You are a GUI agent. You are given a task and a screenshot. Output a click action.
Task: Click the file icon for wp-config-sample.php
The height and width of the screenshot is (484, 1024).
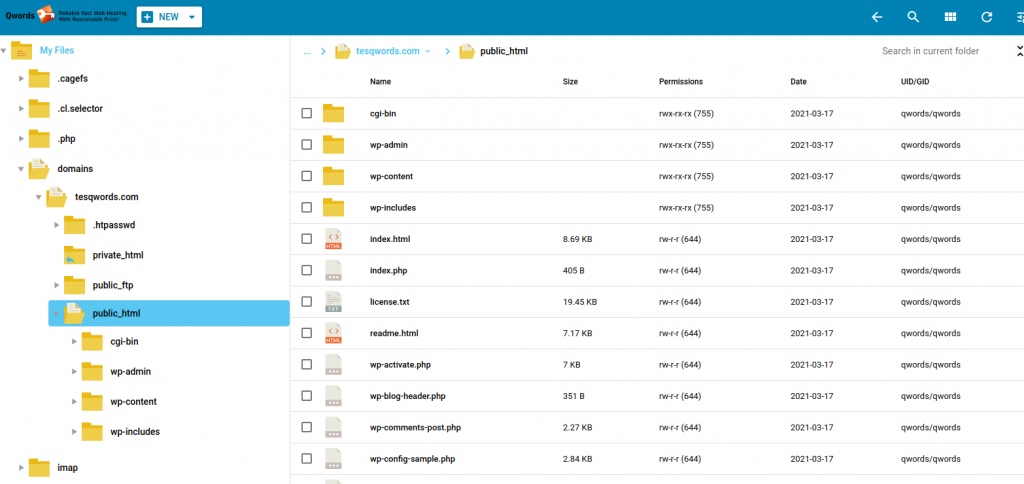click(333, 458)
